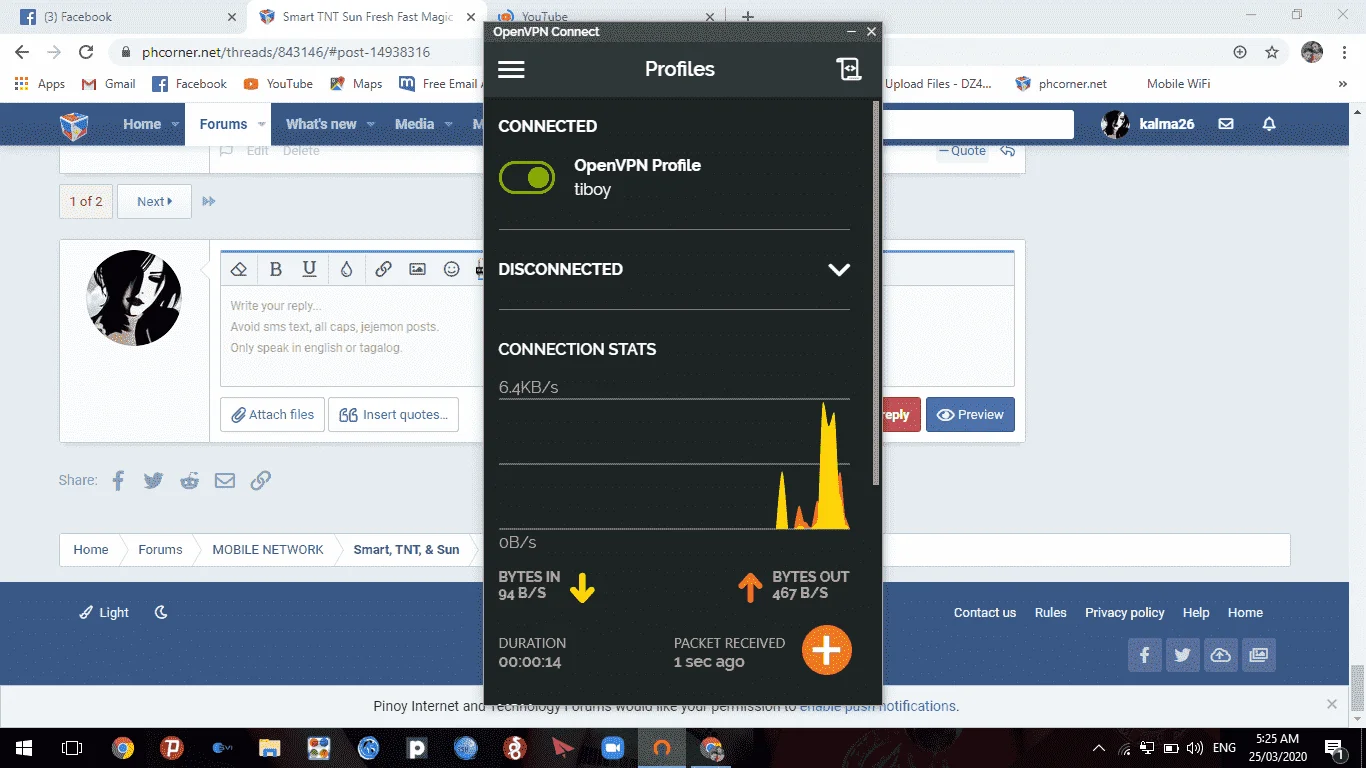Open kalma26 account menu
Image resolution: width=1366 pixels, height=768 pixels.
click(x=1148, y=124)
